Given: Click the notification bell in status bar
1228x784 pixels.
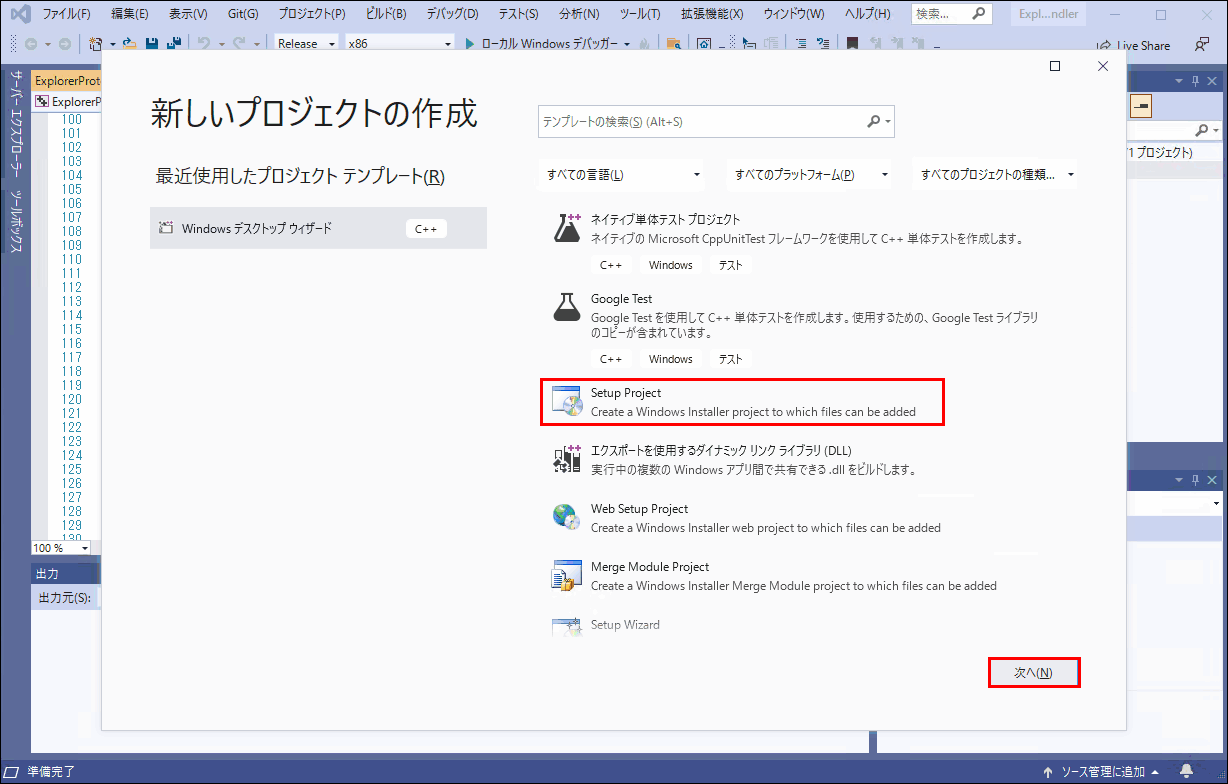Looking at the screenshot, I should coord(1186,771).
